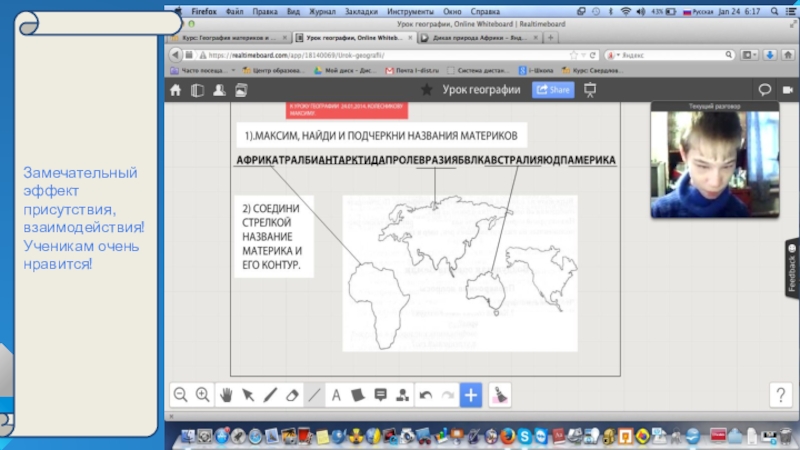Select the hand pan tool
This screenshot has width=800, height=450.
click(226, 395)
